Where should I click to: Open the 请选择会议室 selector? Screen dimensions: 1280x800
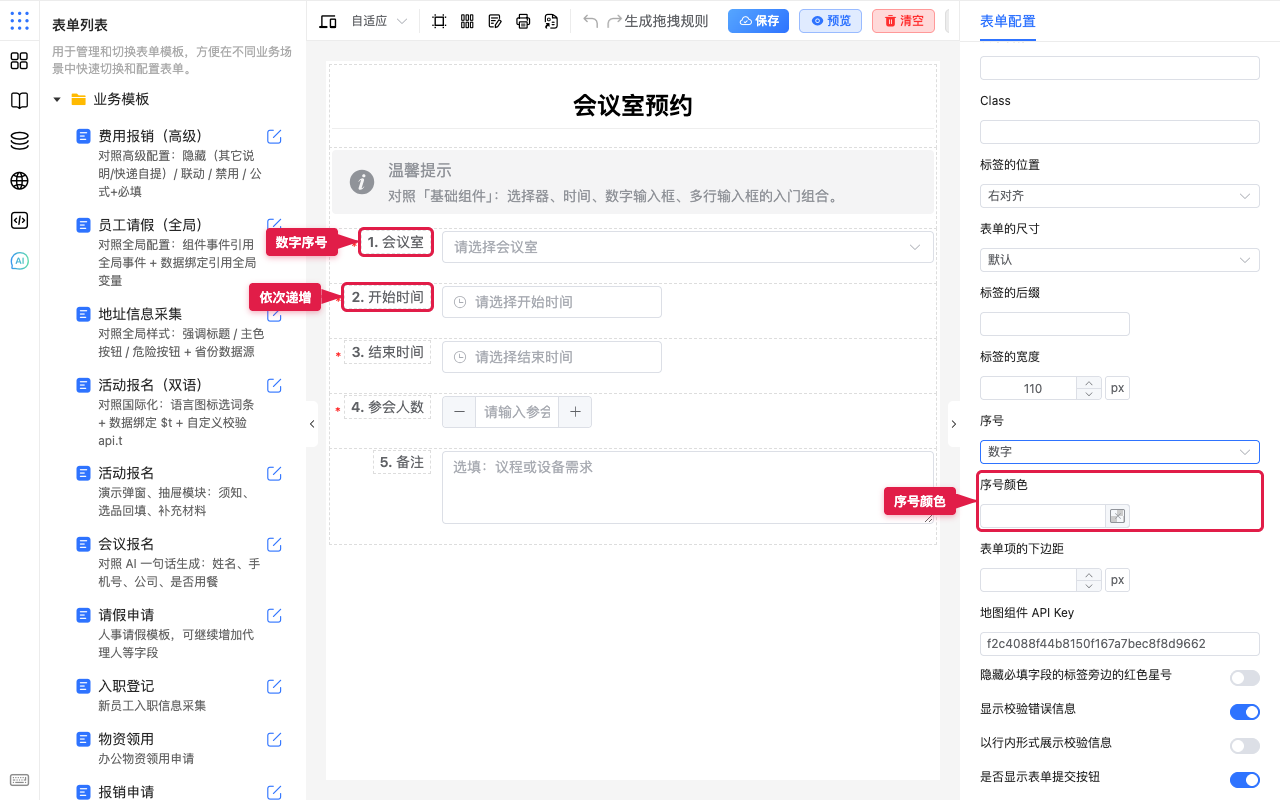tap(687, 247)
